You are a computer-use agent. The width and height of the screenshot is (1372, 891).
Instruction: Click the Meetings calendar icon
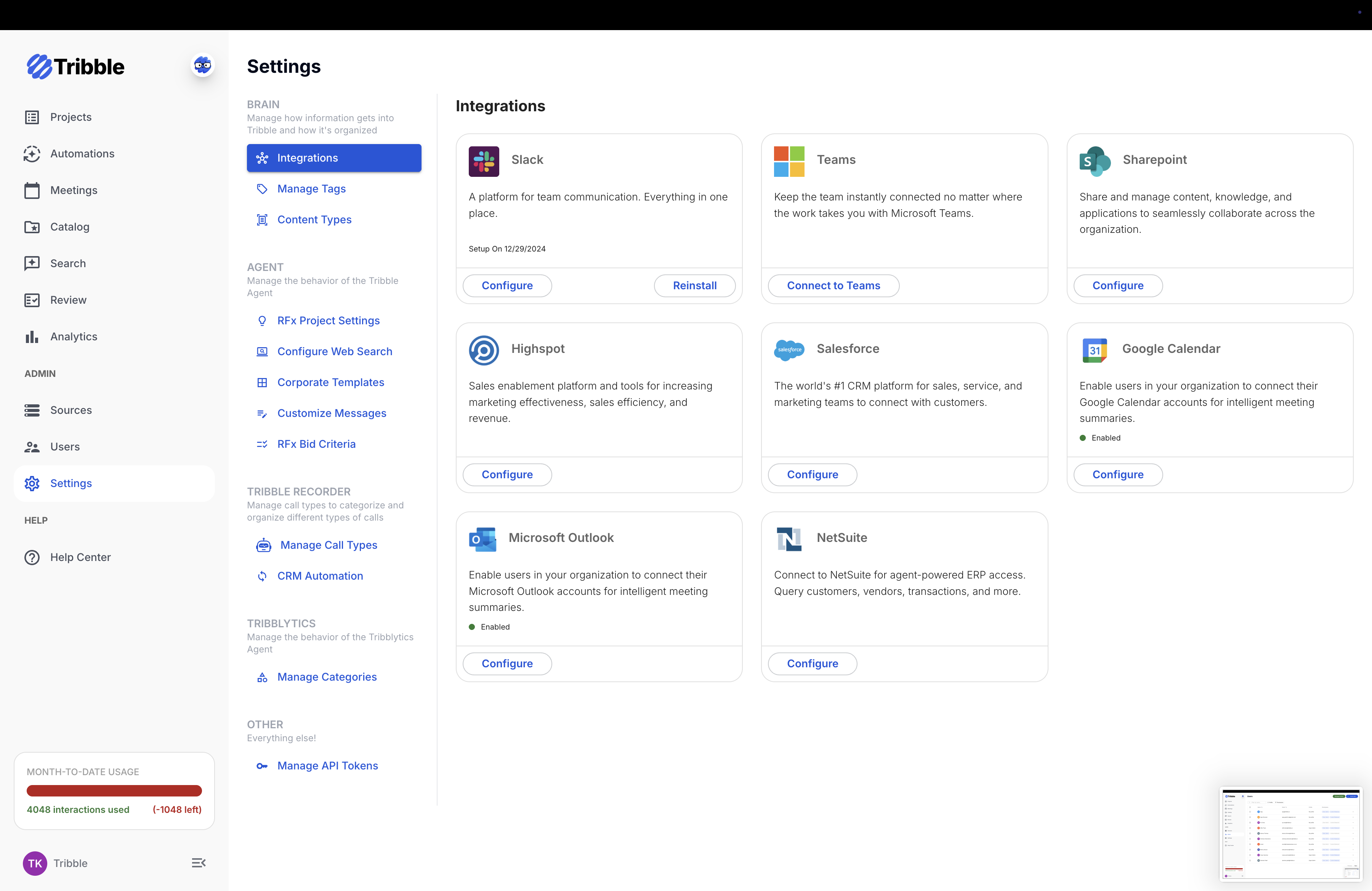(x=32, y=190)
